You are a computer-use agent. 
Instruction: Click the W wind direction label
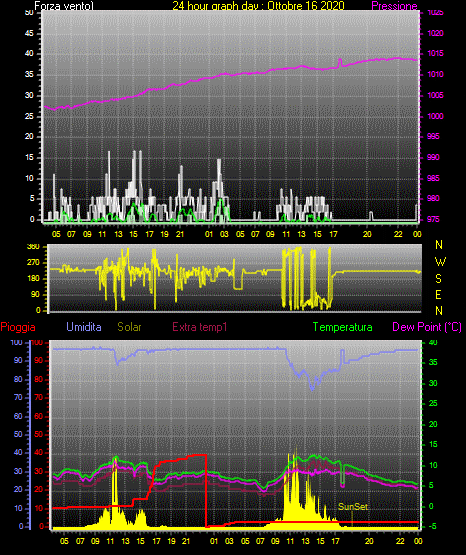[440, 262]
